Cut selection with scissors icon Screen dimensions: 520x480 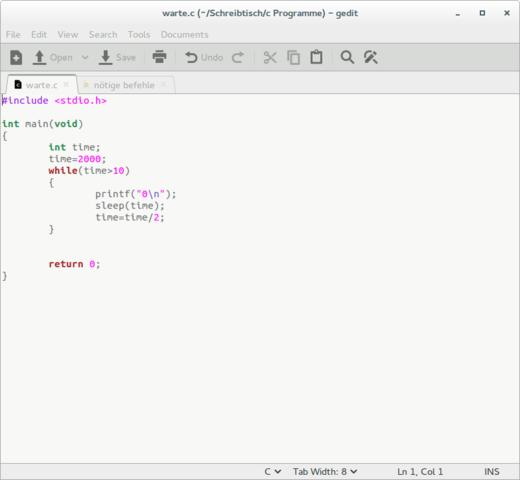(x=270, y=57)
